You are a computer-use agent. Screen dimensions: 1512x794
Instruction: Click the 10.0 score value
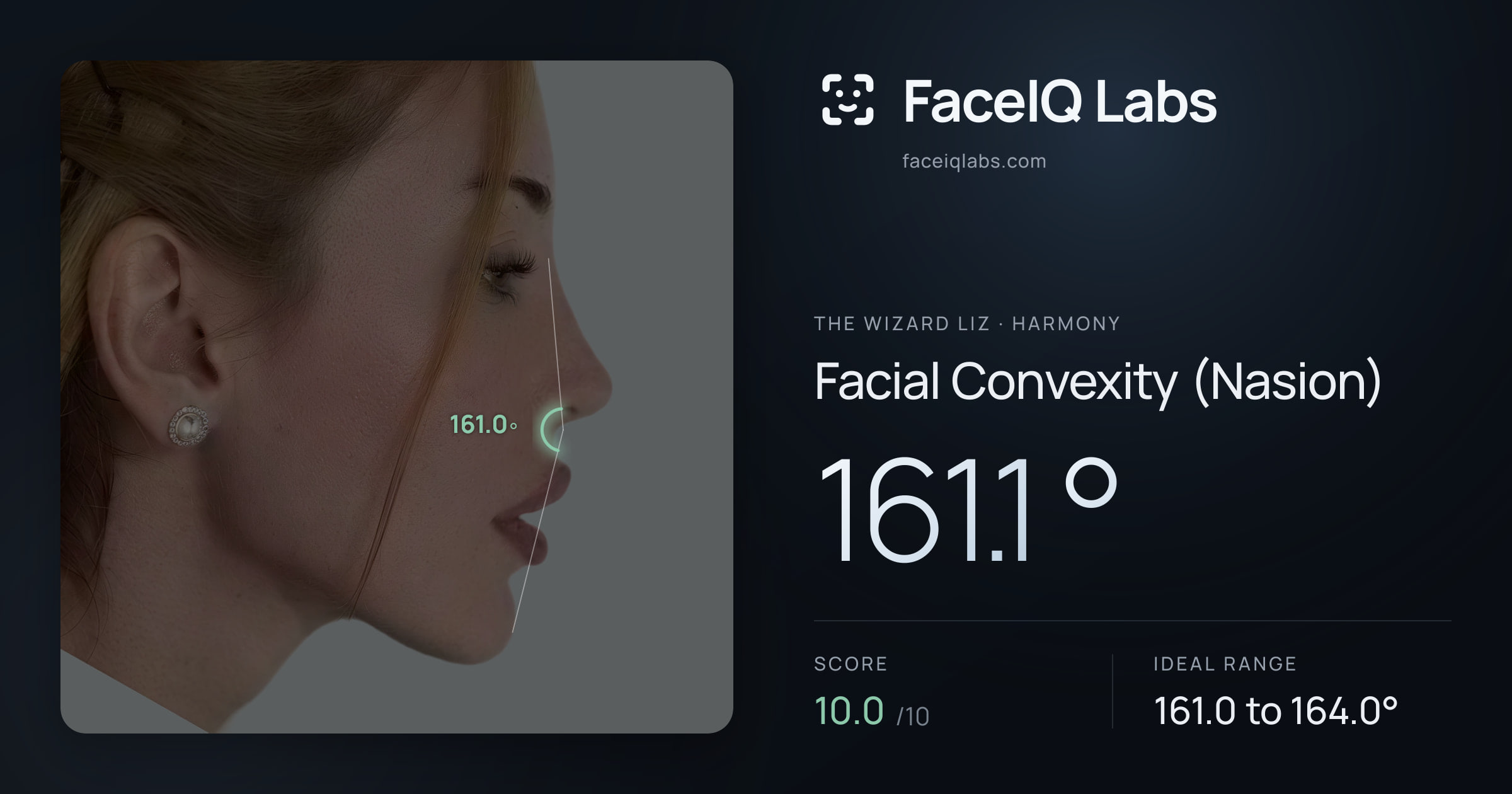coord(849,711)
